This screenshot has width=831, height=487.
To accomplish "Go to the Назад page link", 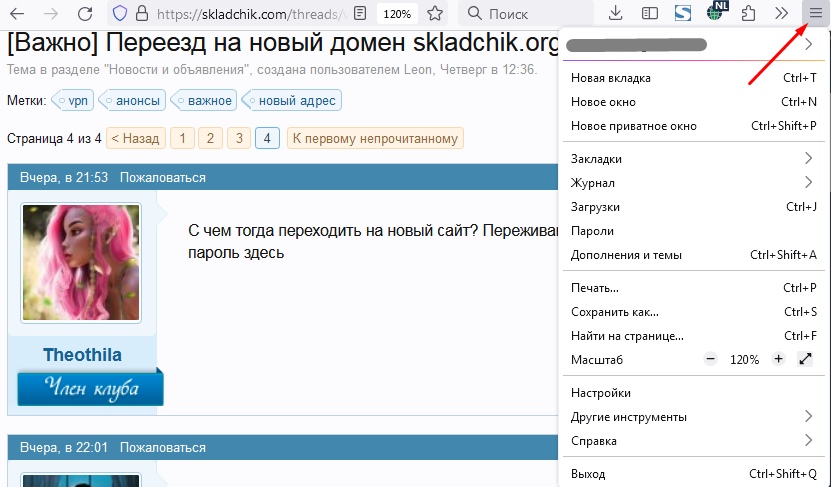I will [135, 139].
